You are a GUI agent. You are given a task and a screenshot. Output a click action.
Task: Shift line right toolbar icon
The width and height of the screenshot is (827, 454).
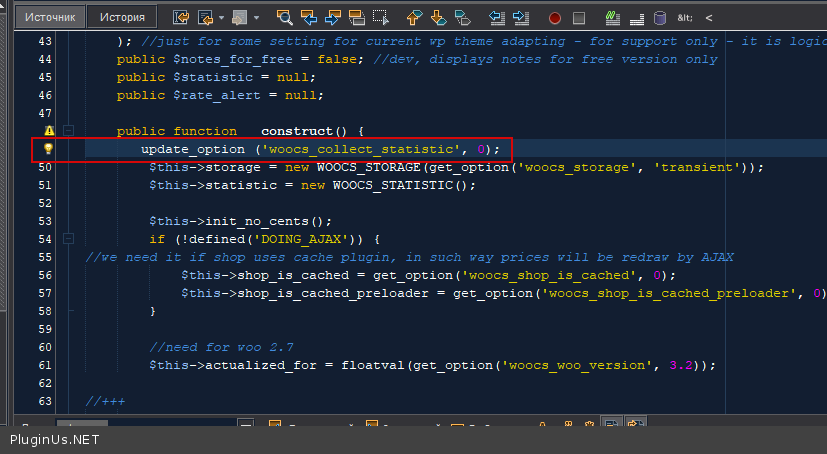click(521, 17)
